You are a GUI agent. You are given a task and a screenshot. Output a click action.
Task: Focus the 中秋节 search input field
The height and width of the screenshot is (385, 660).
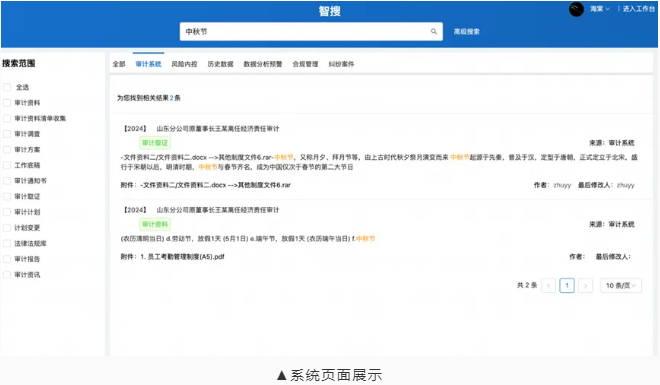click(x=311, y=32)
